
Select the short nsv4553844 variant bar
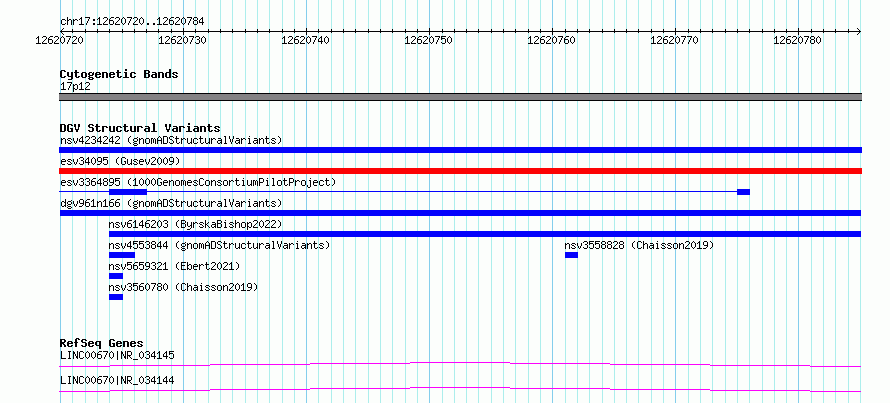(x=121, y=255)
